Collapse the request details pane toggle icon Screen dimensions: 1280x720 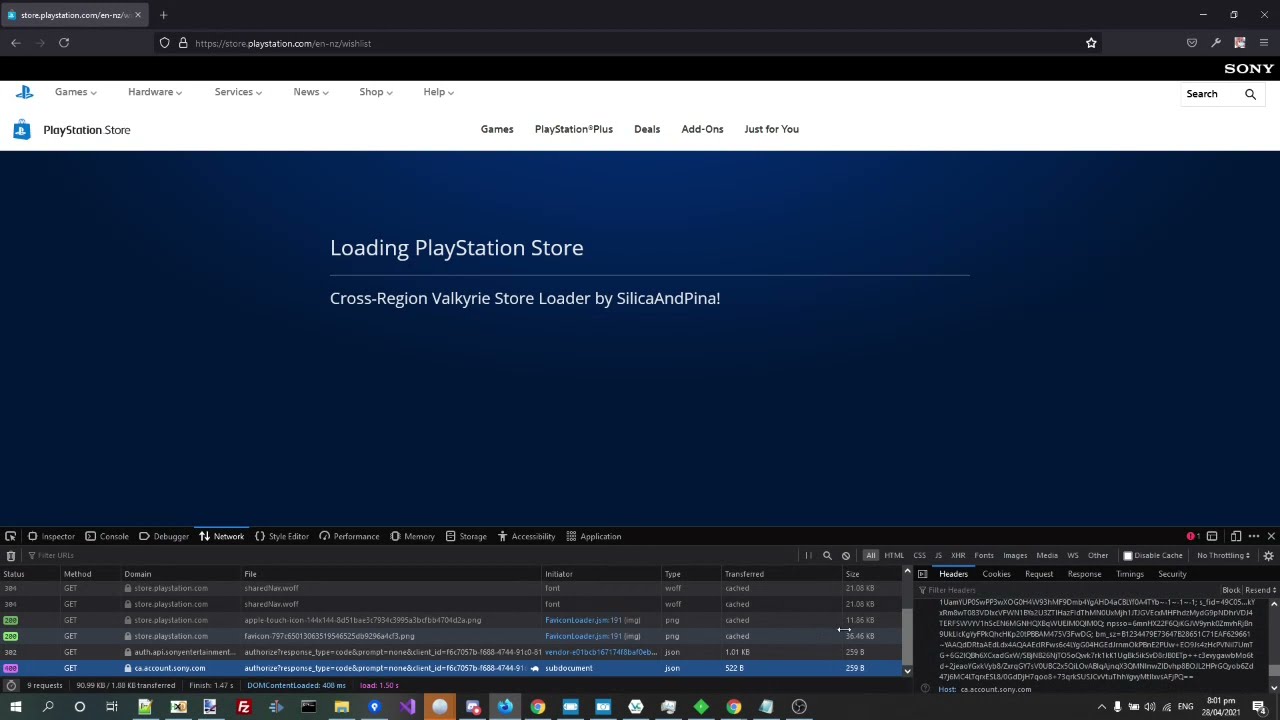click(x=922, y=574)
